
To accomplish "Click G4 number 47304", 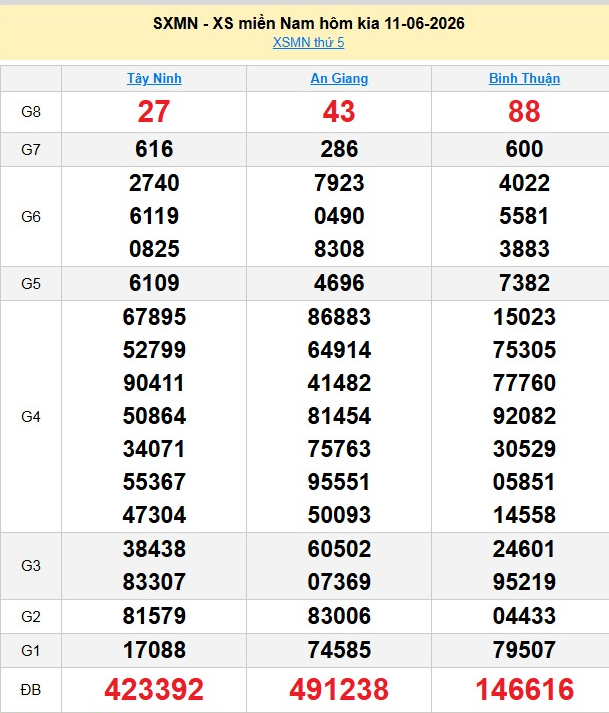I will [x=154, y=515].
